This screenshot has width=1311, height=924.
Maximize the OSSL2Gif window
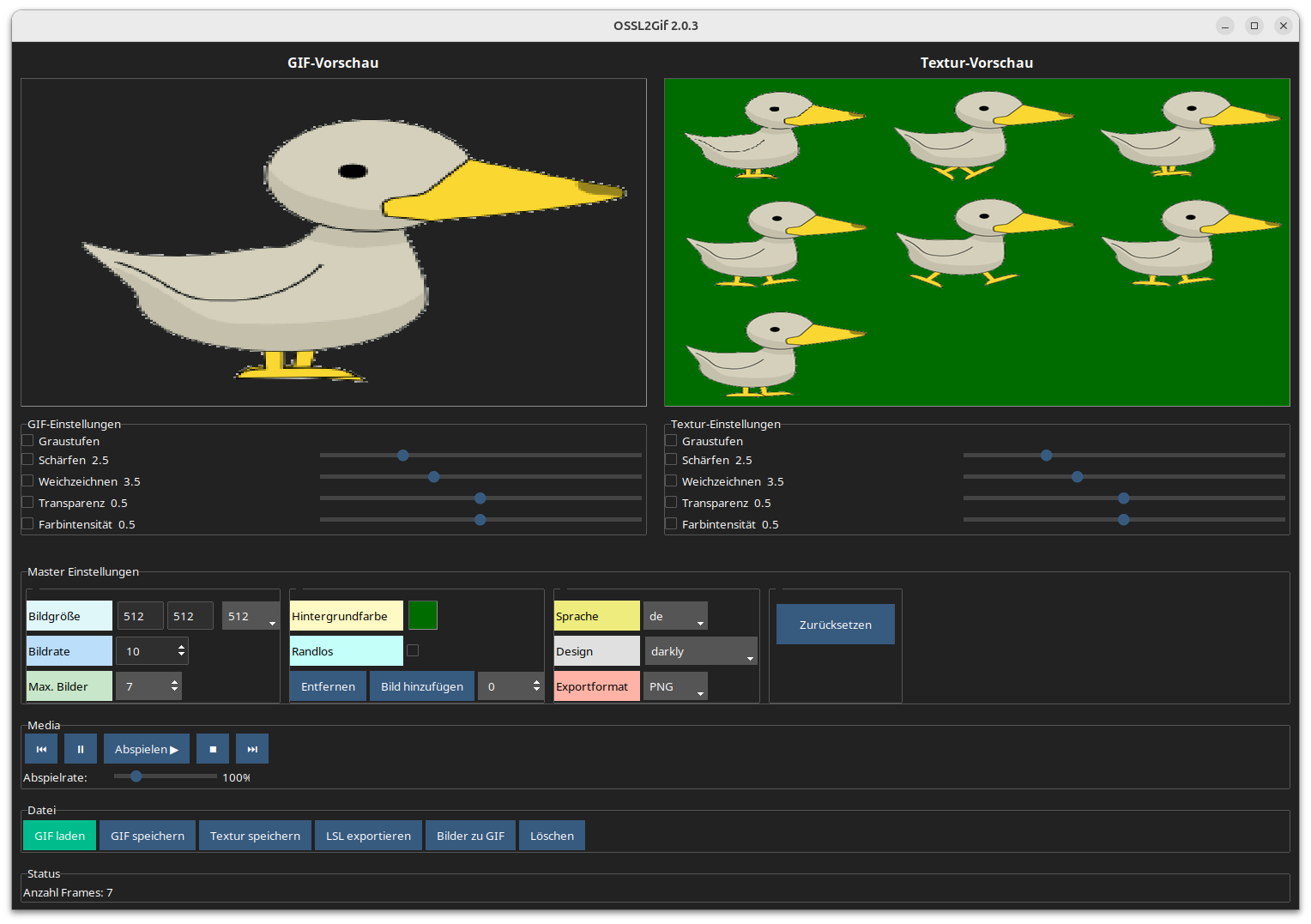[x=1254, y=26]
